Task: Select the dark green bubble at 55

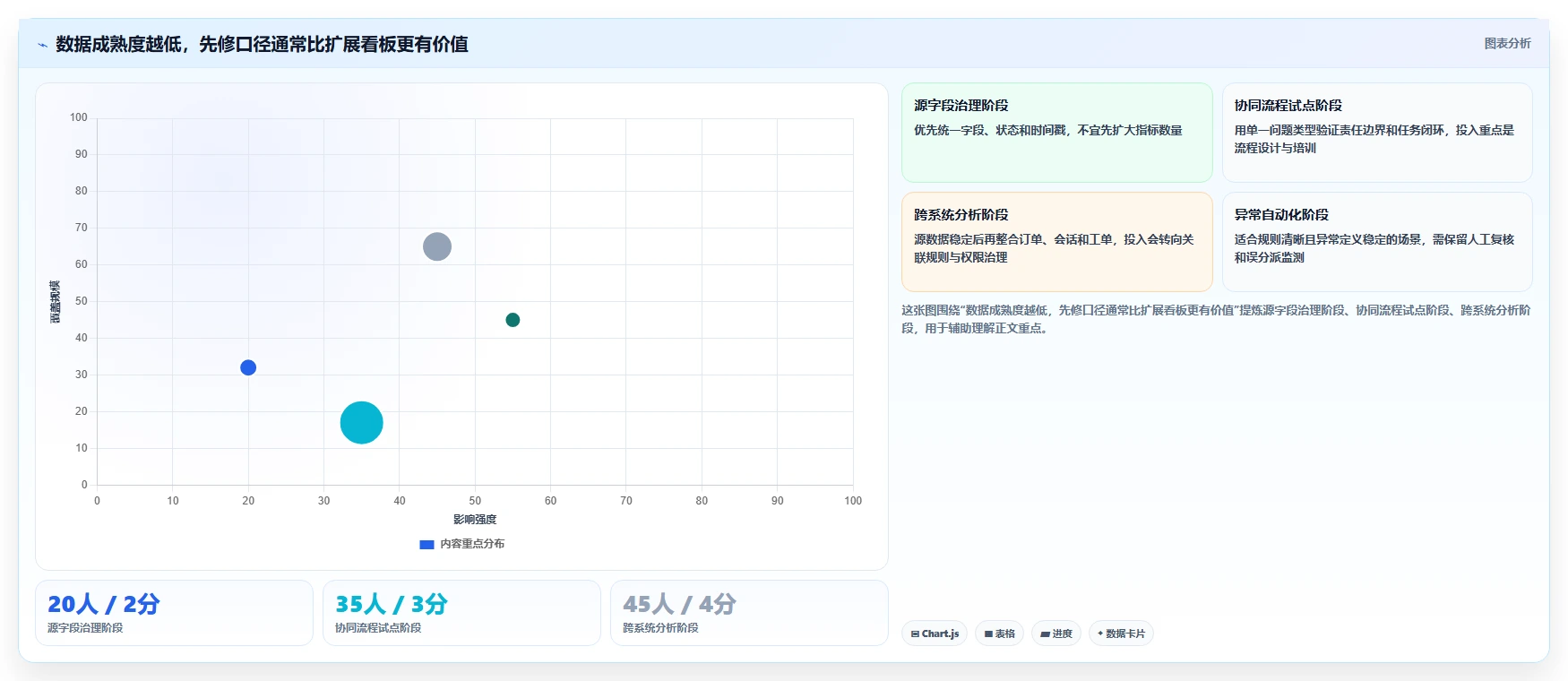Action: click(x=513, y=320)
